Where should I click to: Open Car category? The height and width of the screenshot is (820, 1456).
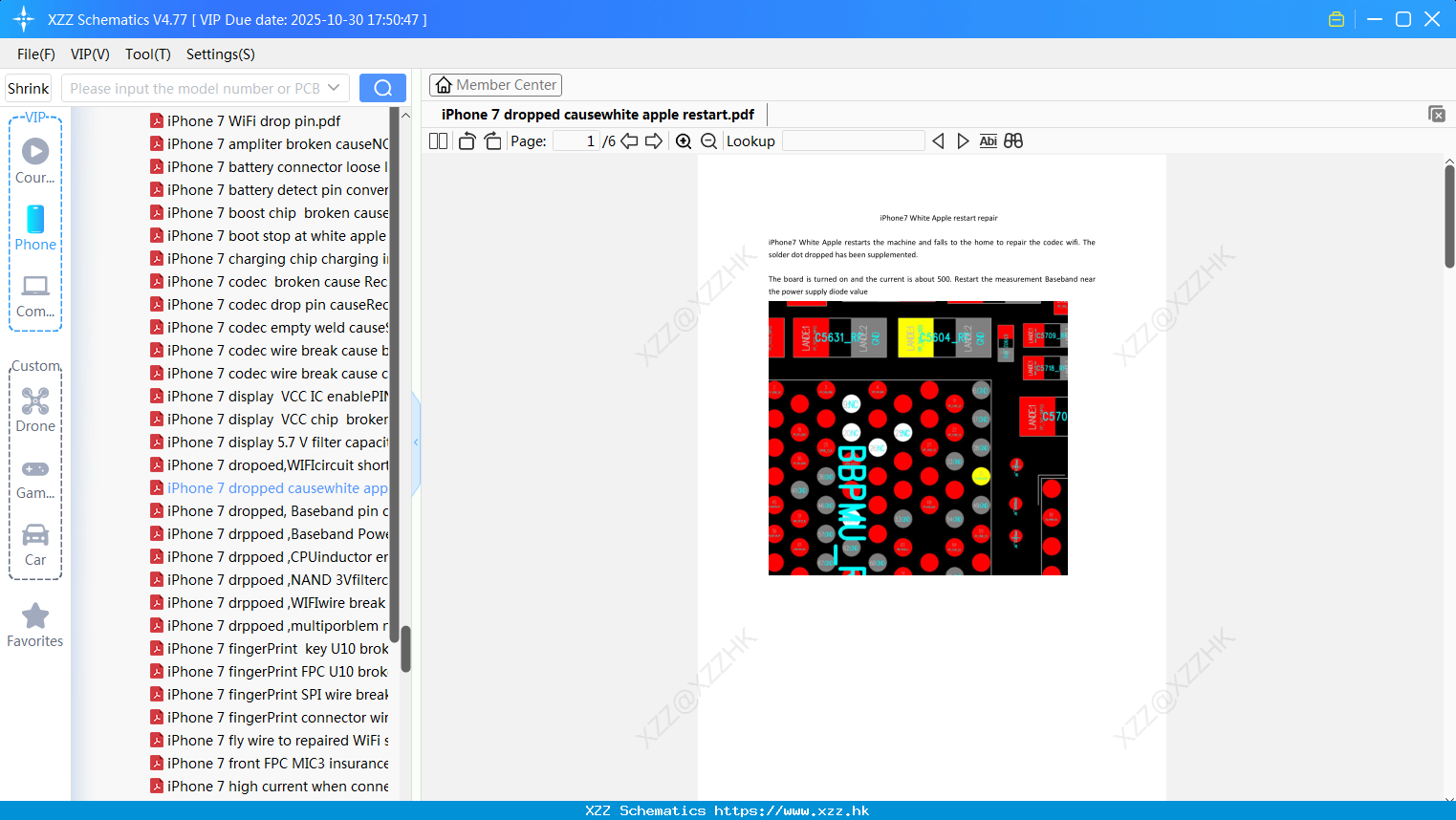coord(35,545)
